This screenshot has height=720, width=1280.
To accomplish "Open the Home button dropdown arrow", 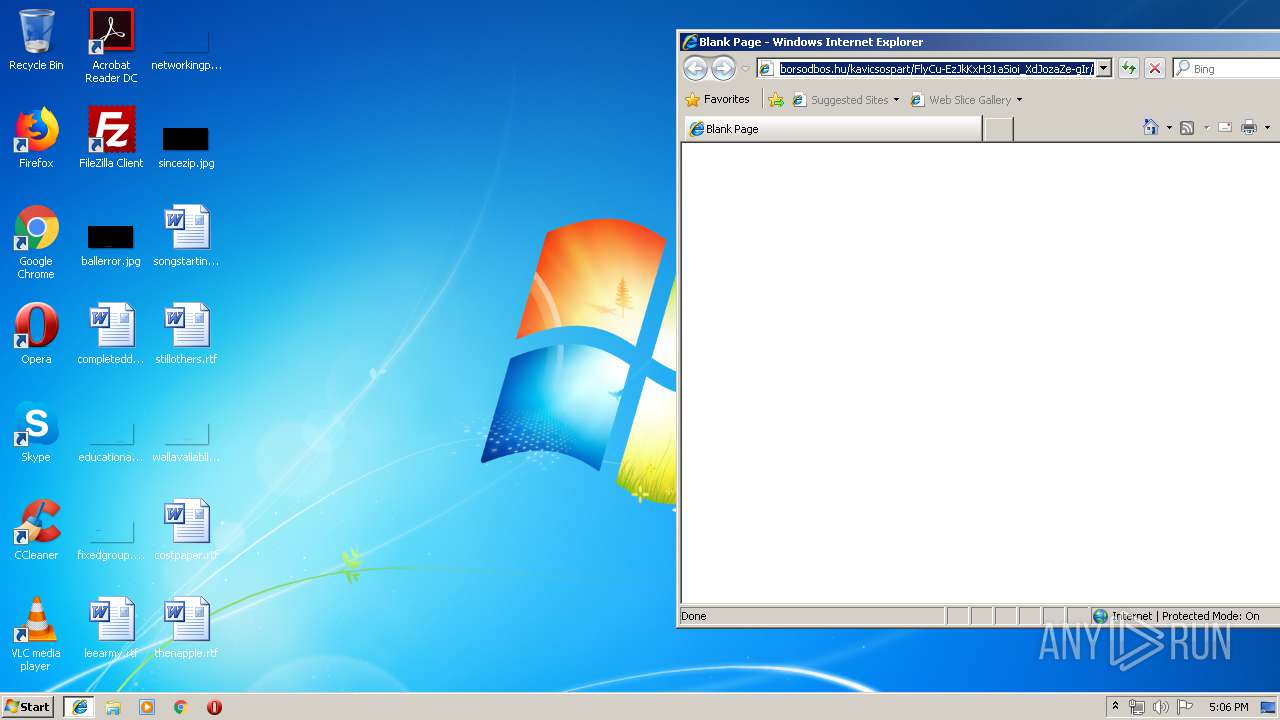I will point(1169,128).
